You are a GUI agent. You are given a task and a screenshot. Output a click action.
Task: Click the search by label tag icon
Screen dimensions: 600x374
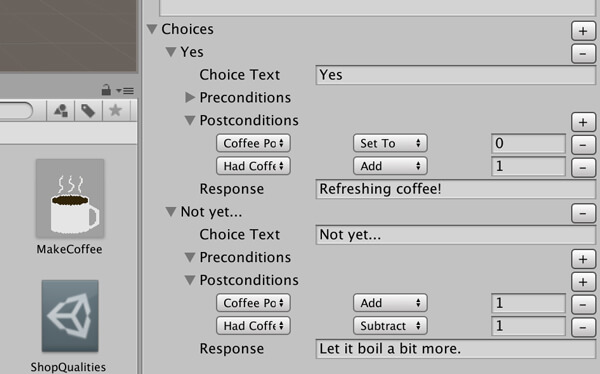(x=88, y=111)
